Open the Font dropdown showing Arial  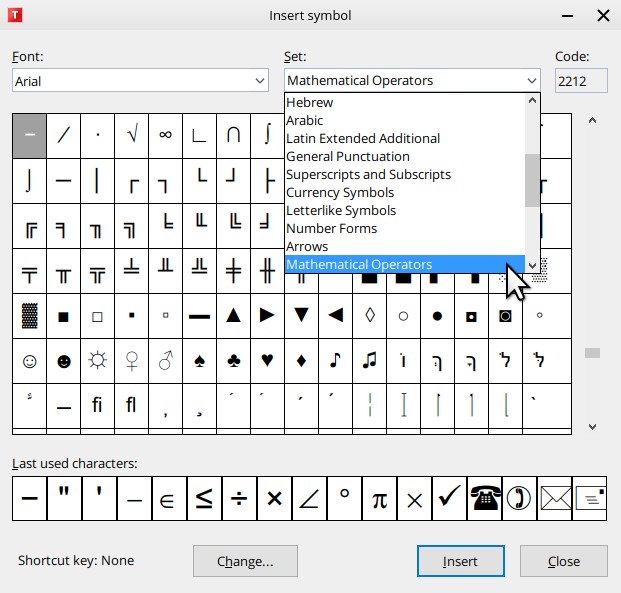tap(141, 81)
